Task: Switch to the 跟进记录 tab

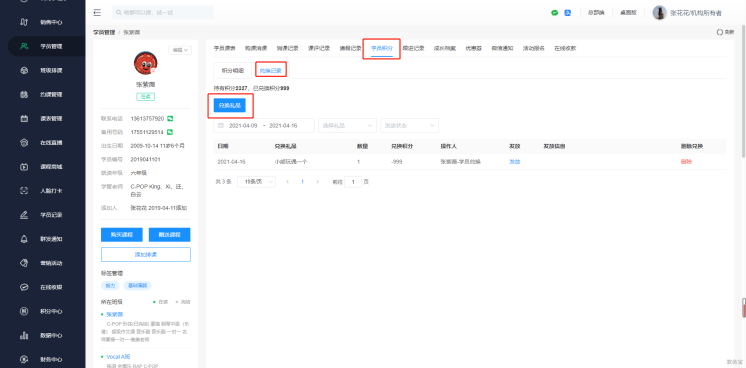Action: pyautogui.click(x=413, y=48)
